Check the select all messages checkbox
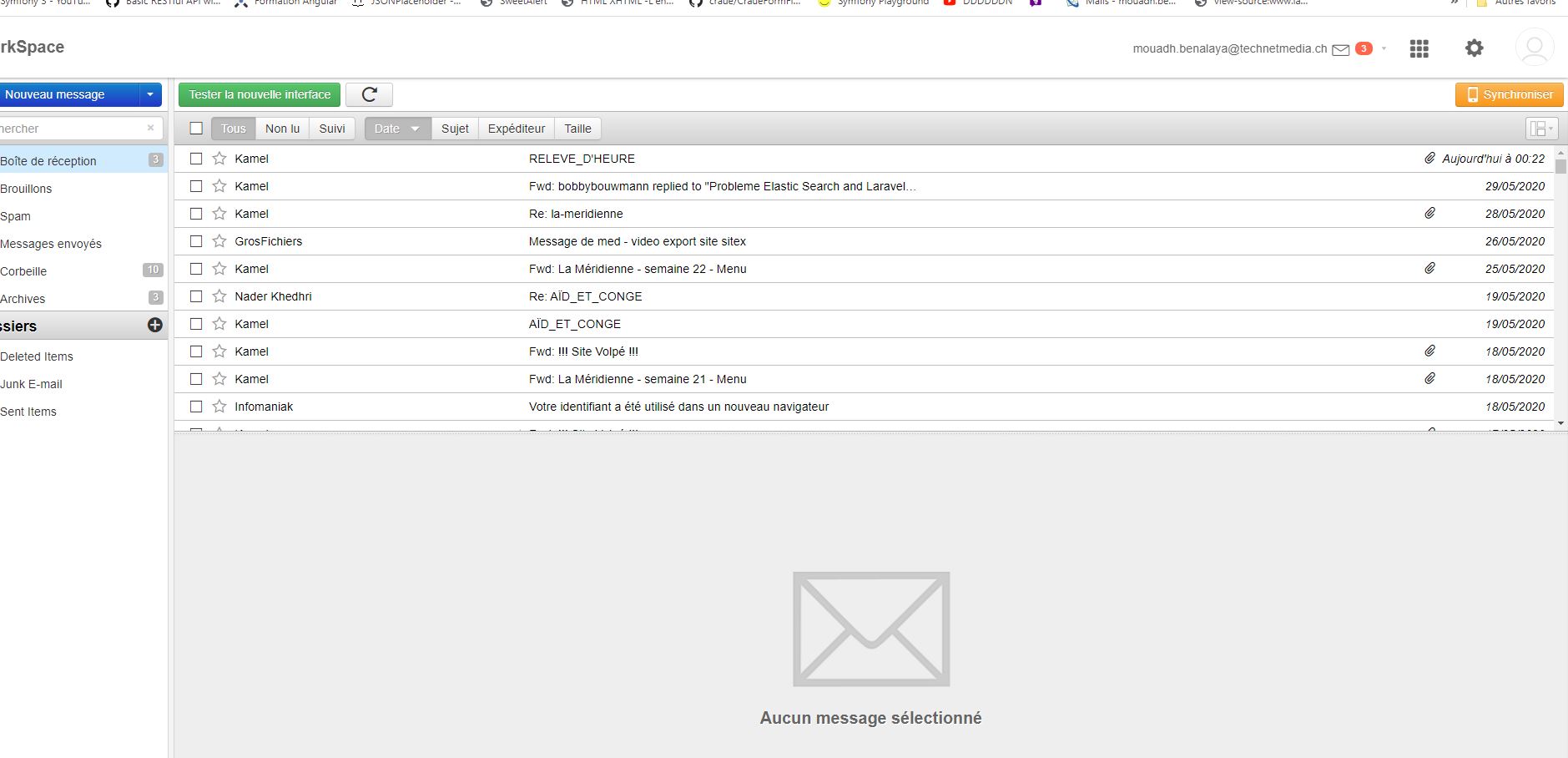This screenshot has height=758, width=1568. click(x=196, y=129)
